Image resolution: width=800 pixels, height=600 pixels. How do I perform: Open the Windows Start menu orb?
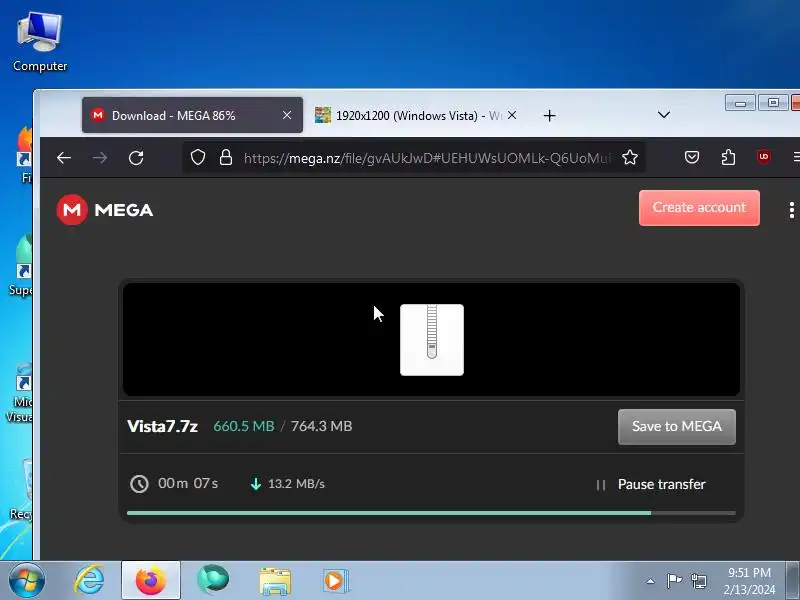coord(26,581)
